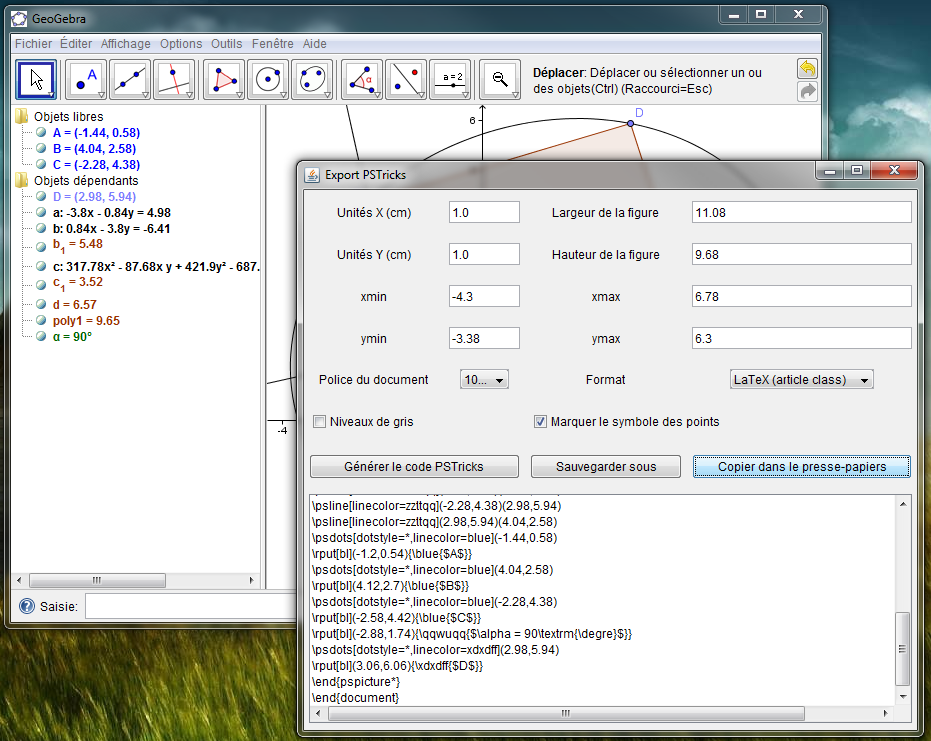This screenshot has height=741, width=931.
Task: Open the Options menu
Action: click(x=181, y=44)
